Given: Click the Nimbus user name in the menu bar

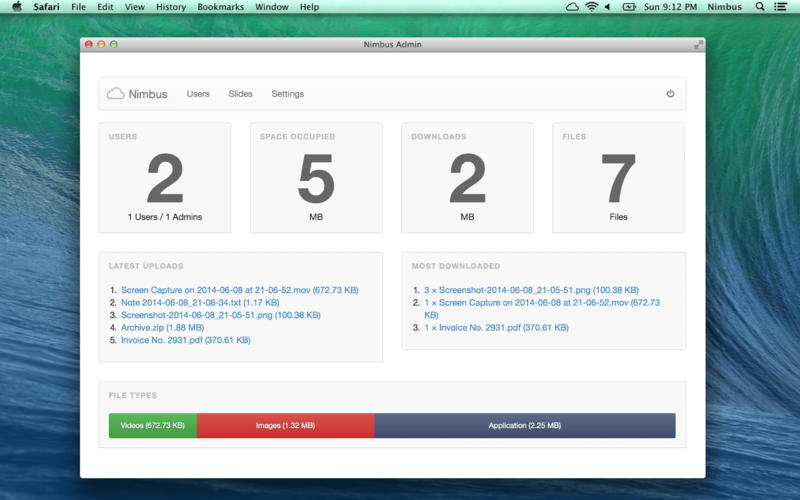Looking at the screenshot, I should (724, 7).
